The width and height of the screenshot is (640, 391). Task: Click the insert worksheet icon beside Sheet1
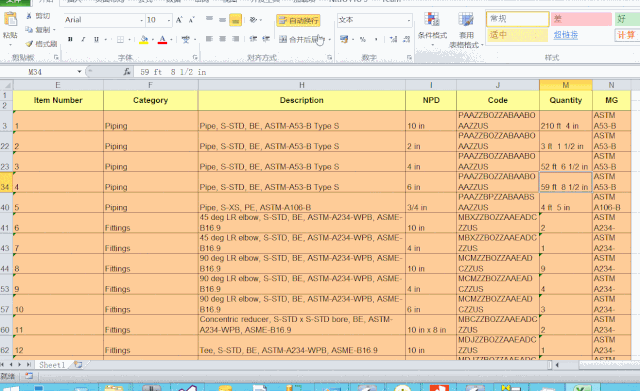[x=78, y=364]
